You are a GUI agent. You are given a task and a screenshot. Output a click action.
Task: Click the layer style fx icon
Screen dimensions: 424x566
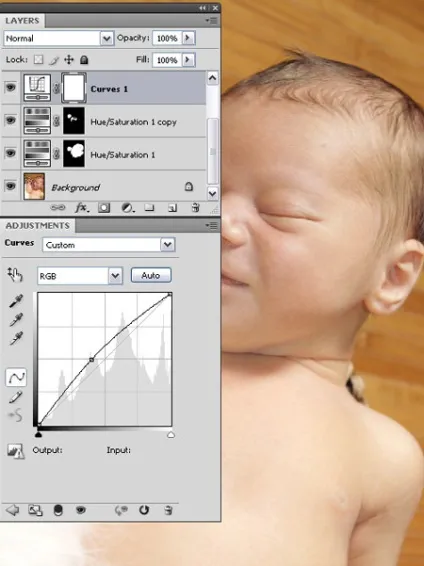coord(82,208)
